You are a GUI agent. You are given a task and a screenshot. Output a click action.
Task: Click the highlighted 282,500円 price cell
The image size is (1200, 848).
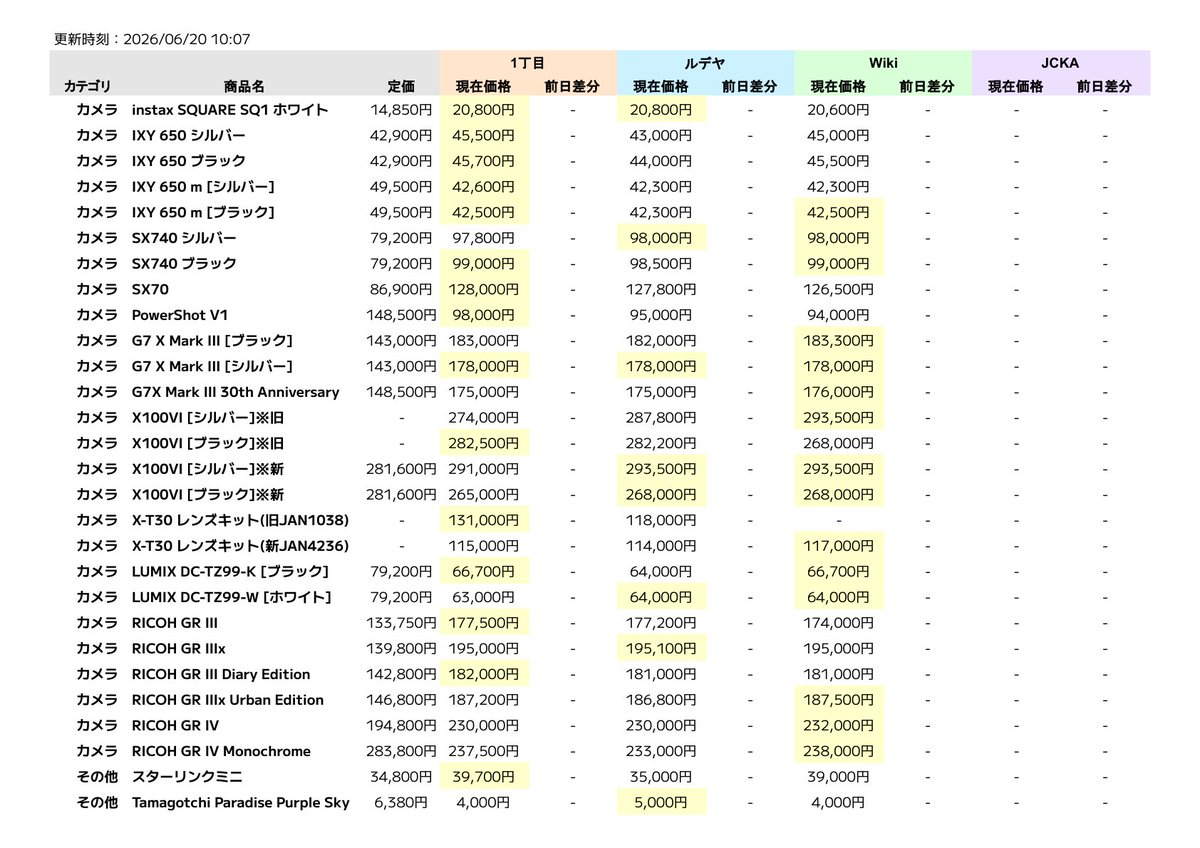[x=484, y=443]
